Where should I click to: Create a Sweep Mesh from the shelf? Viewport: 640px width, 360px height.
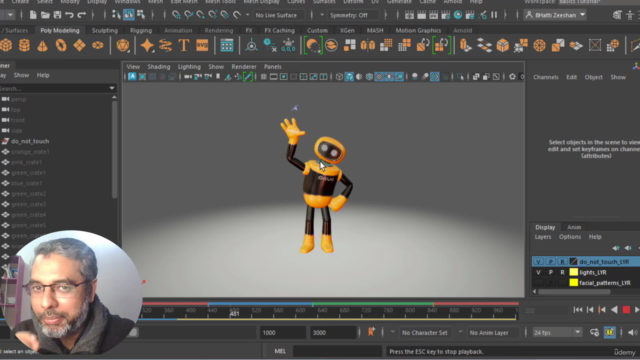click(x=165, y=45)
